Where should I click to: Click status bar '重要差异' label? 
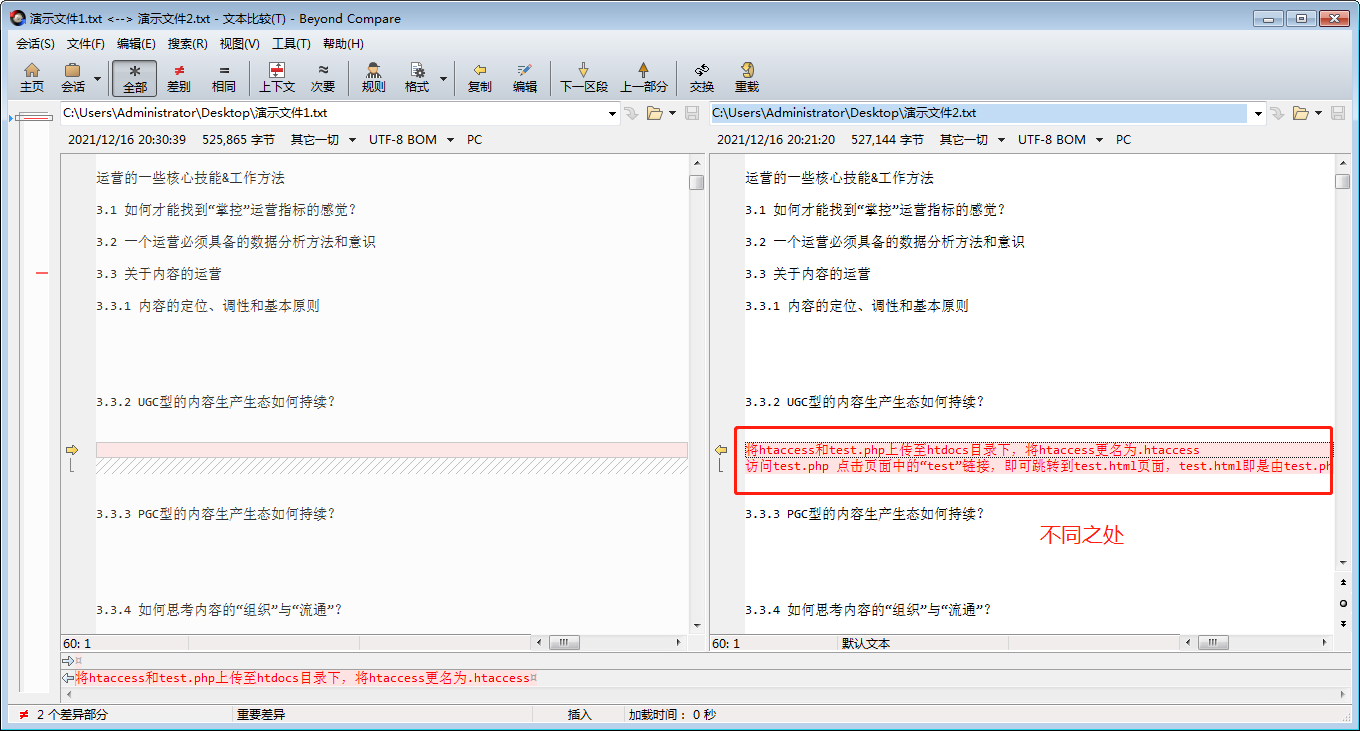click(261, 715)
